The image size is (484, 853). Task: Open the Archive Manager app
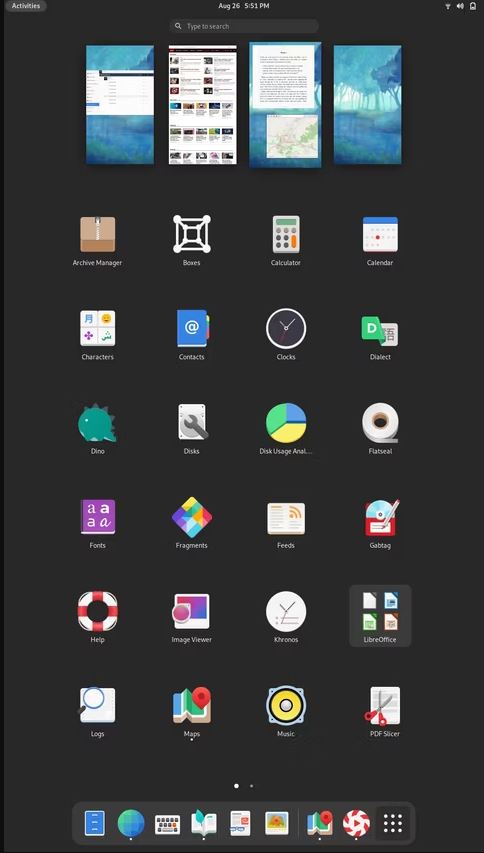[x=97, y=241]
